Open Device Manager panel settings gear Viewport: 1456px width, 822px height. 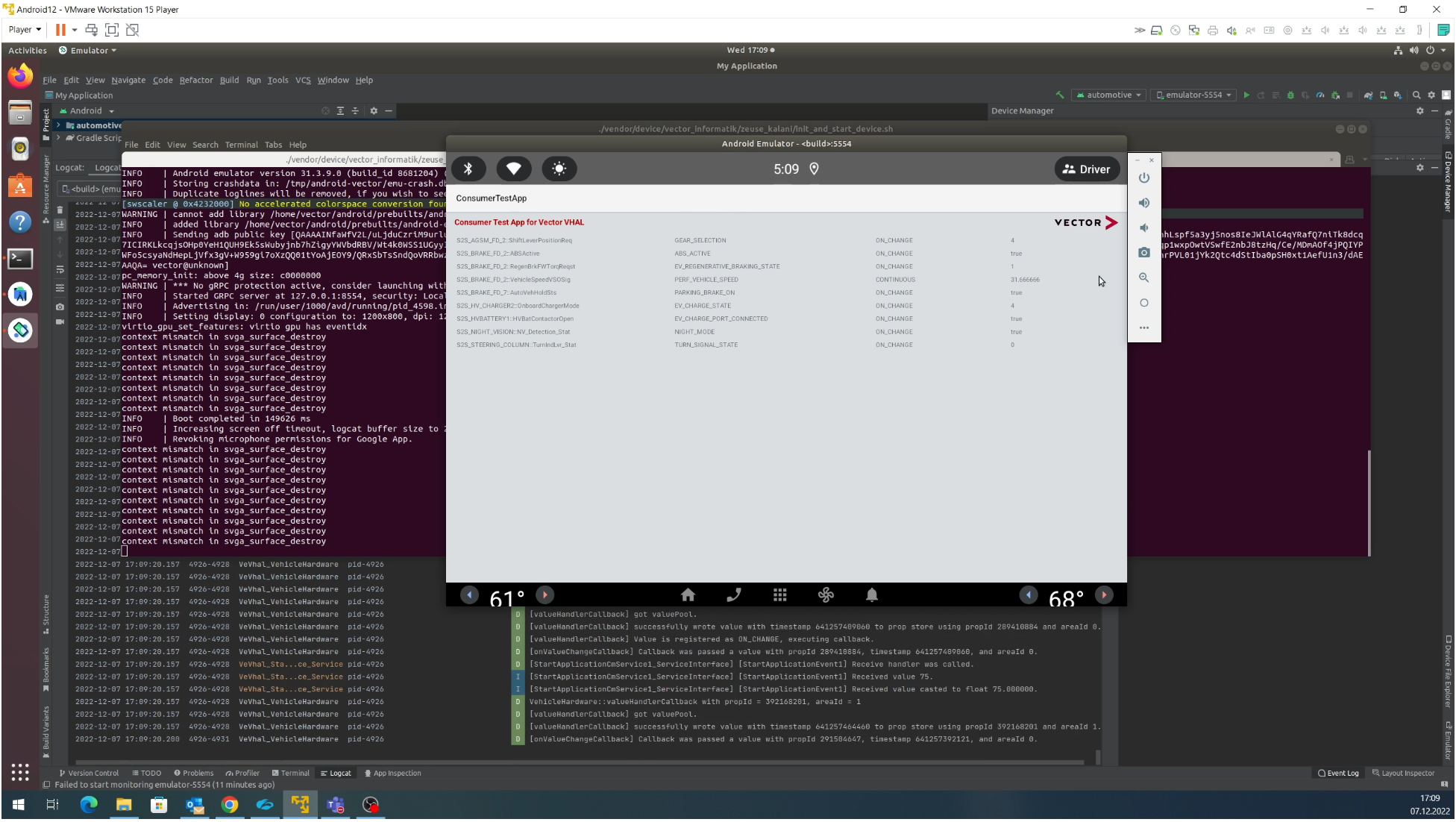pyautogui.click(x=1419, y=110)
